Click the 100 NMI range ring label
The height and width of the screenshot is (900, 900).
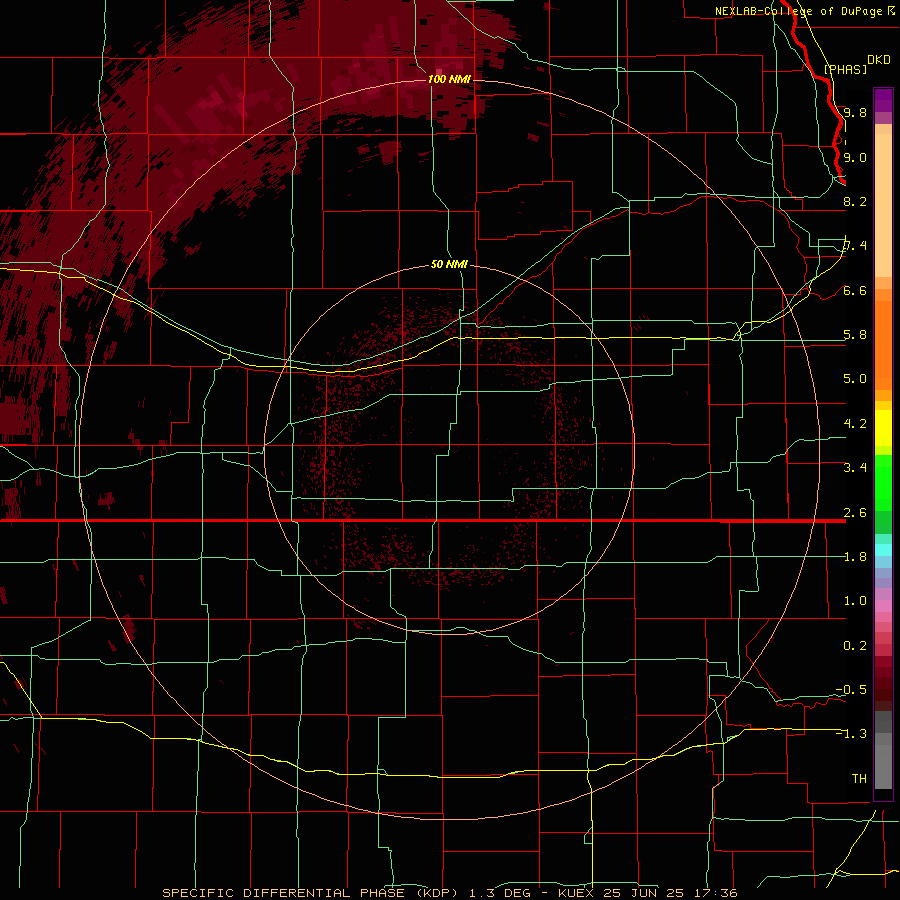coord(449,79)
